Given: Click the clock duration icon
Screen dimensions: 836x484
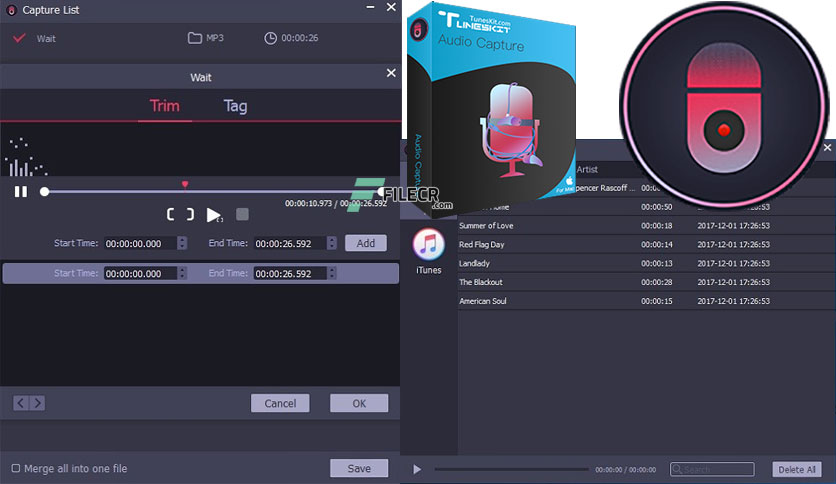Looking at the screenshot, I should point(270,38).
